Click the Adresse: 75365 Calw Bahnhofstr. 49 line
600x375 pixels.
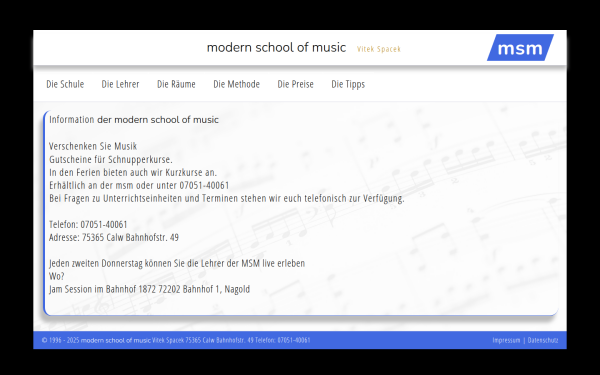(x=114, y=237)
